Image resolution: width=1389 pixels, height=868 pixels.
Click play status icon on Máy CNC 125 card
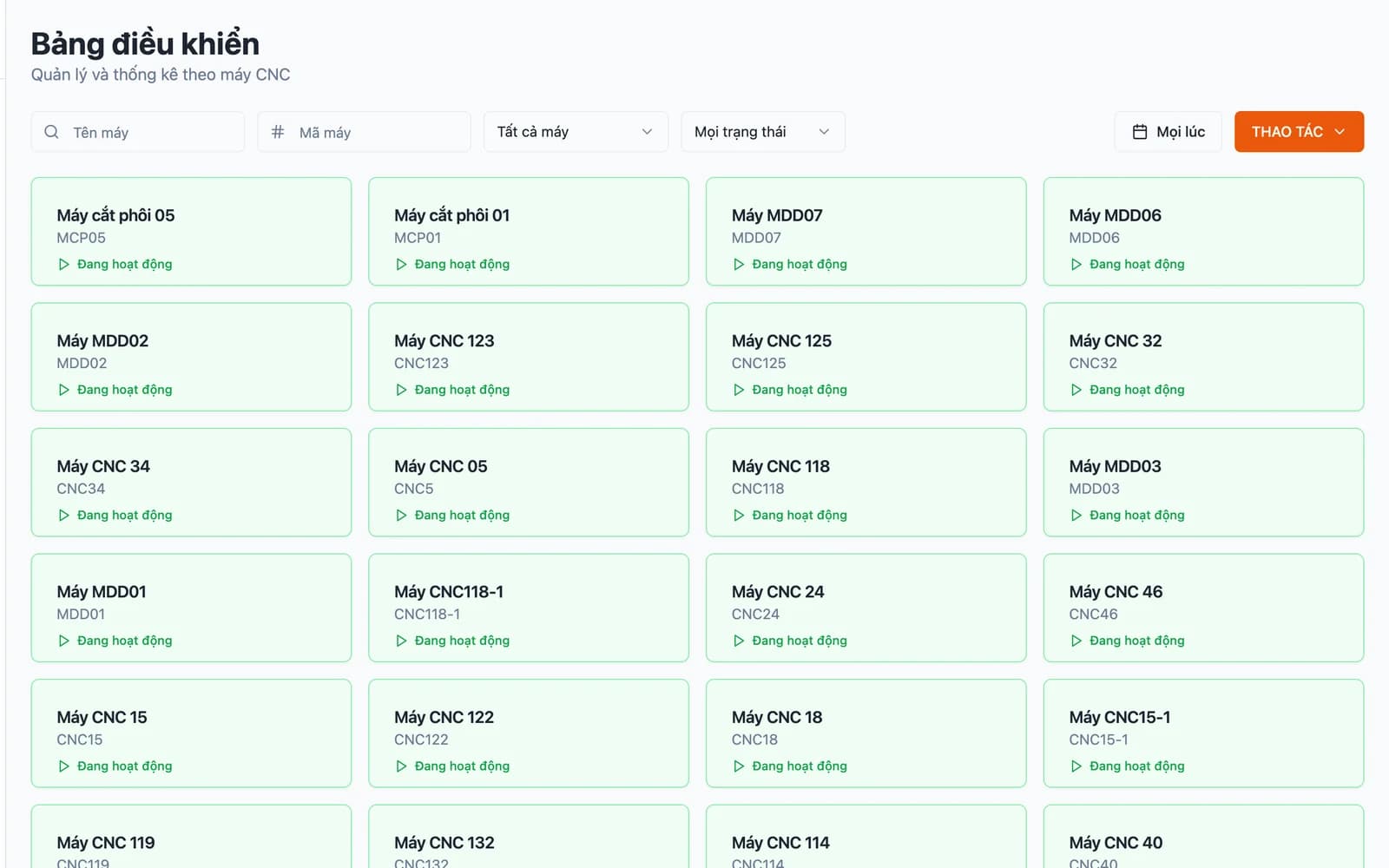[739, 390]
